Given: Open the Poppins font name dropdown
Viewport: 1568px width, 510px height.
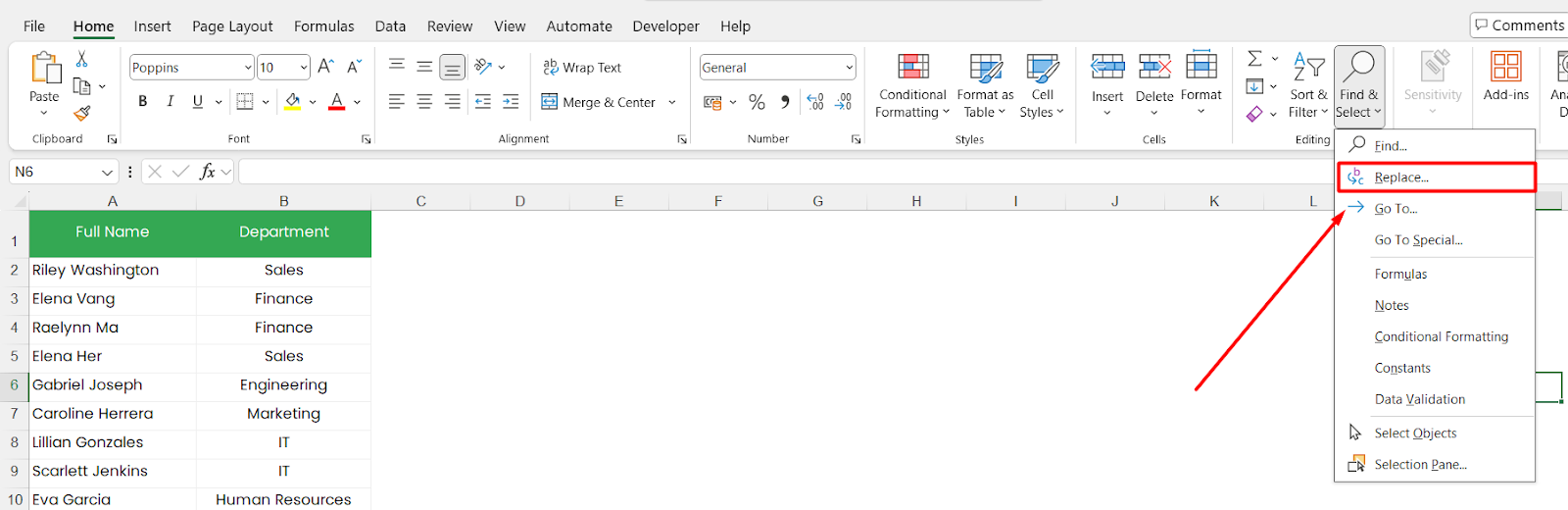Looking at the screenshot, I should pyautogui.click(x=248, y=67).
